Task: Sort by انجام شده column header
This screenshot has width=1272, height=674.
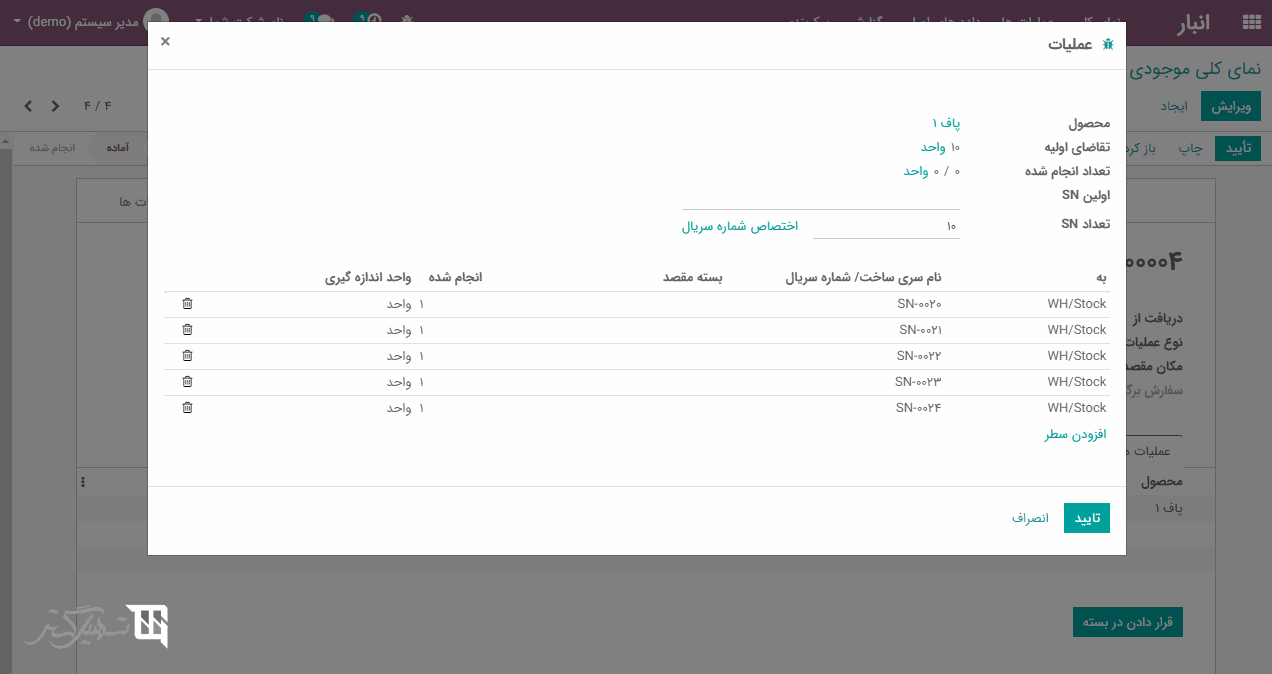Action: (456, 277)
